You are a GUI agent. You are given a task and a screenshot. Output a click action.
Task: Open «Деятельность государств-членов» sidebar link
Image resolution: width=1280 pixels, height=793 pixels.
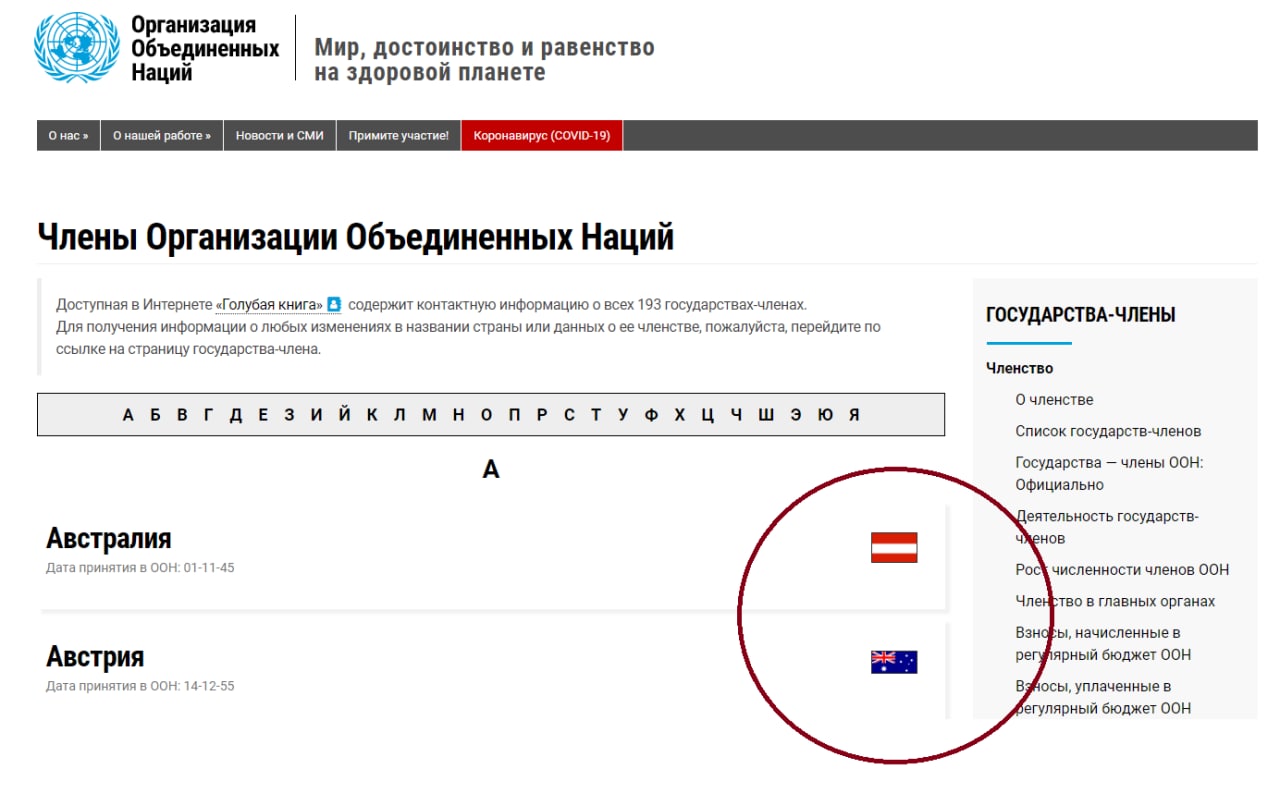point(1107,527)
